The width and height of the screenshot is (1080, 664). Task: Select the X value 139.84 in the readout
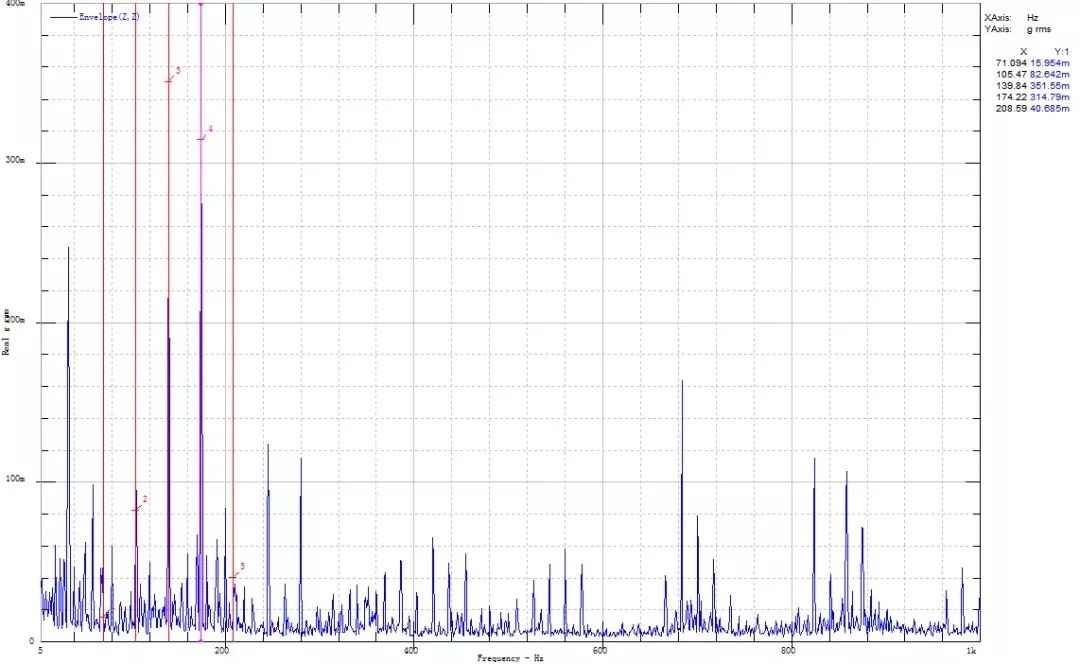click(1011, 86)
